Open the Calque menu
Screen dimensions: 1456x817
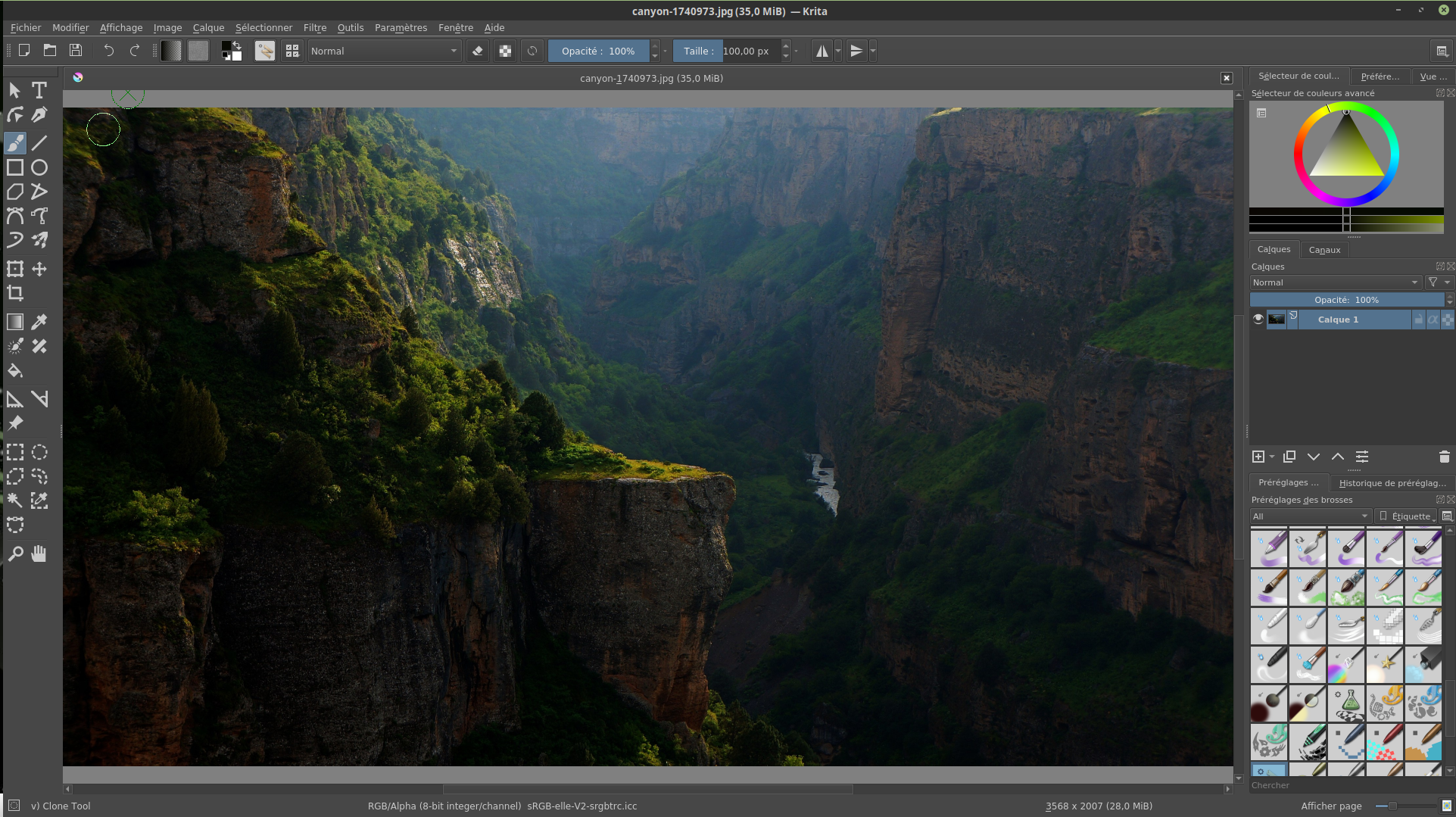click(x=208, y=27)
